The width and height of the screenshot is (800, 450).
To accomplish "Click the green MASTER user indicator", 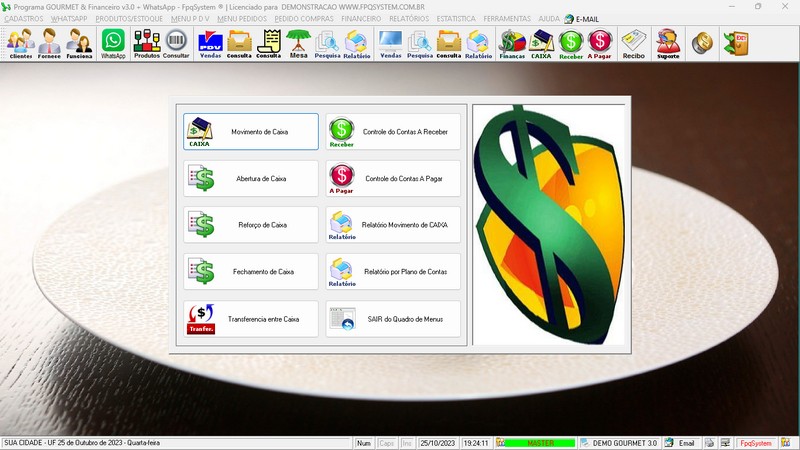I will click(540, 443).
